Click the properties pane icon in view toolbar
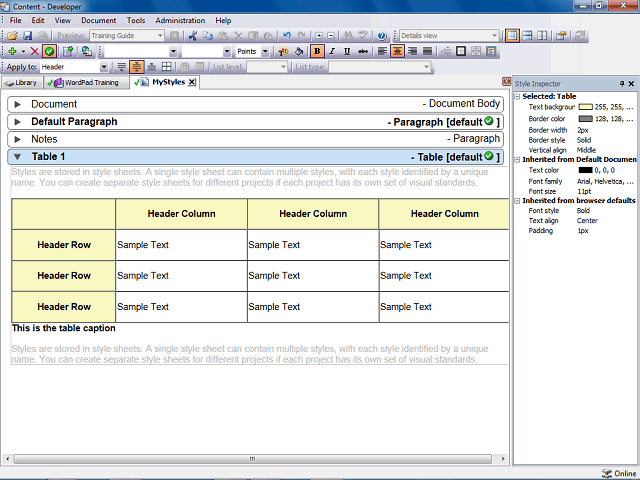 tap(560, 36)
